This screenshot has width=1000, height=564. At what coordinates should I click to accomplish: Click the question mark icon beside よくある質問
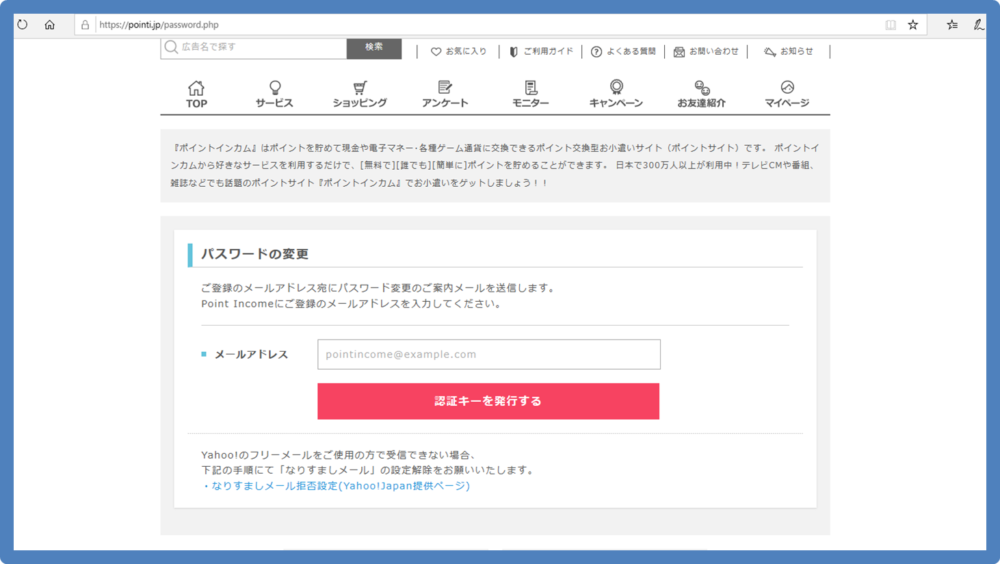click(596, 52)
